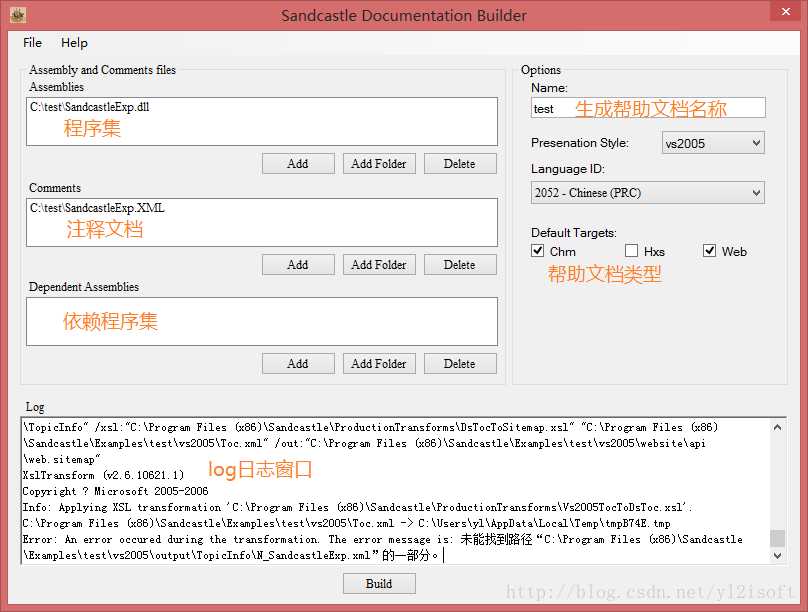Close the Sandcastle Documentation Builder window
Viewport: 808px width, 612px height.
(785, 11)
